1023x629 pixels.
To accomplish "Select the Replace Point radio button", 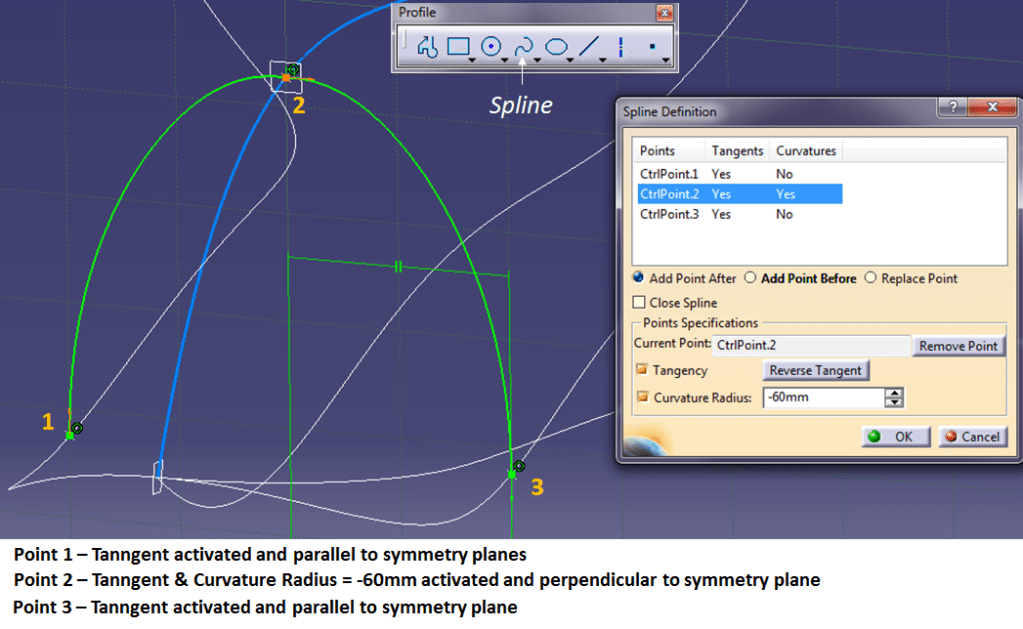I will pos(870,279).
